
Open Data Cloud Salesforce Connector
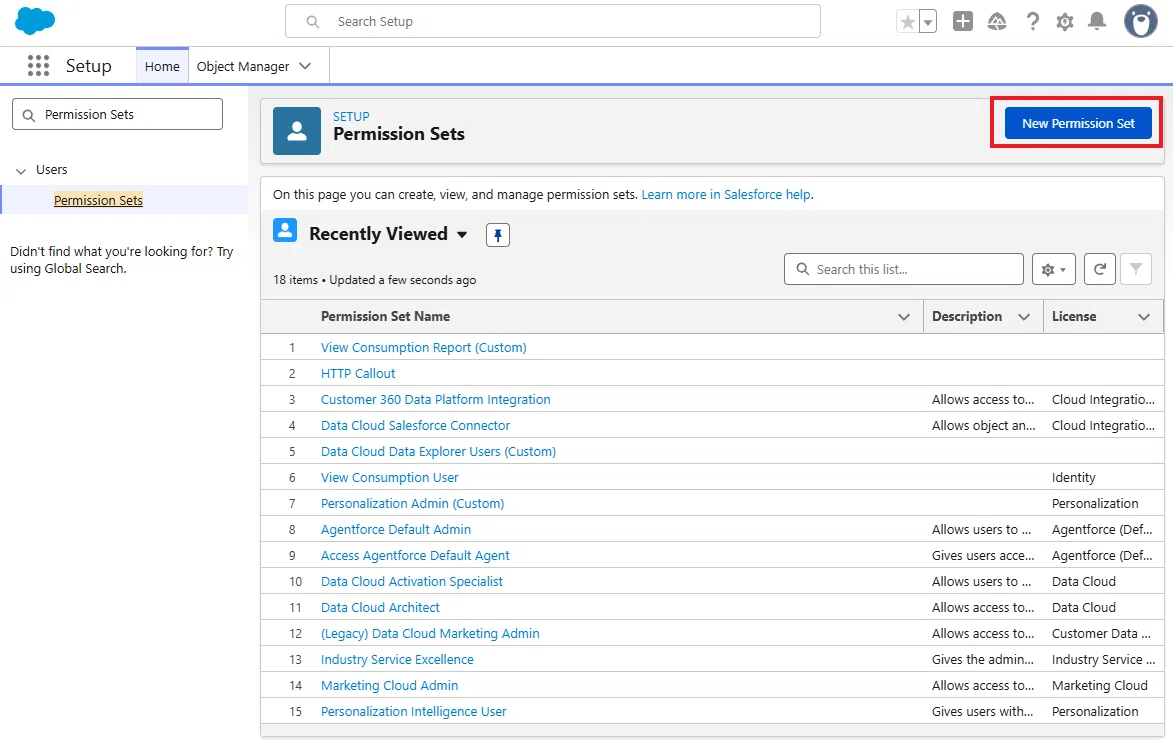pos(415,425)
